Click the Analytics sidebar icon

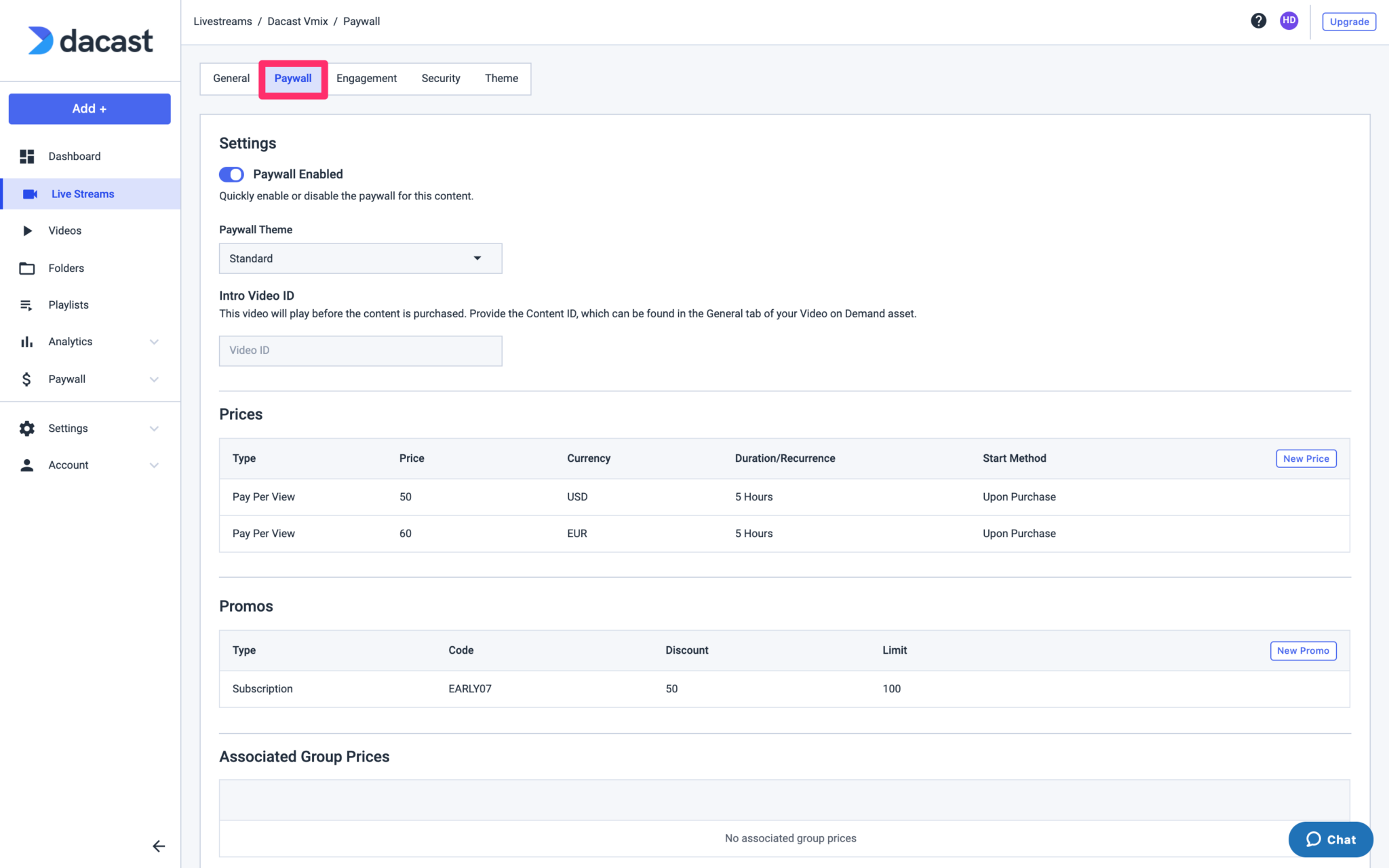coord(27,342)
